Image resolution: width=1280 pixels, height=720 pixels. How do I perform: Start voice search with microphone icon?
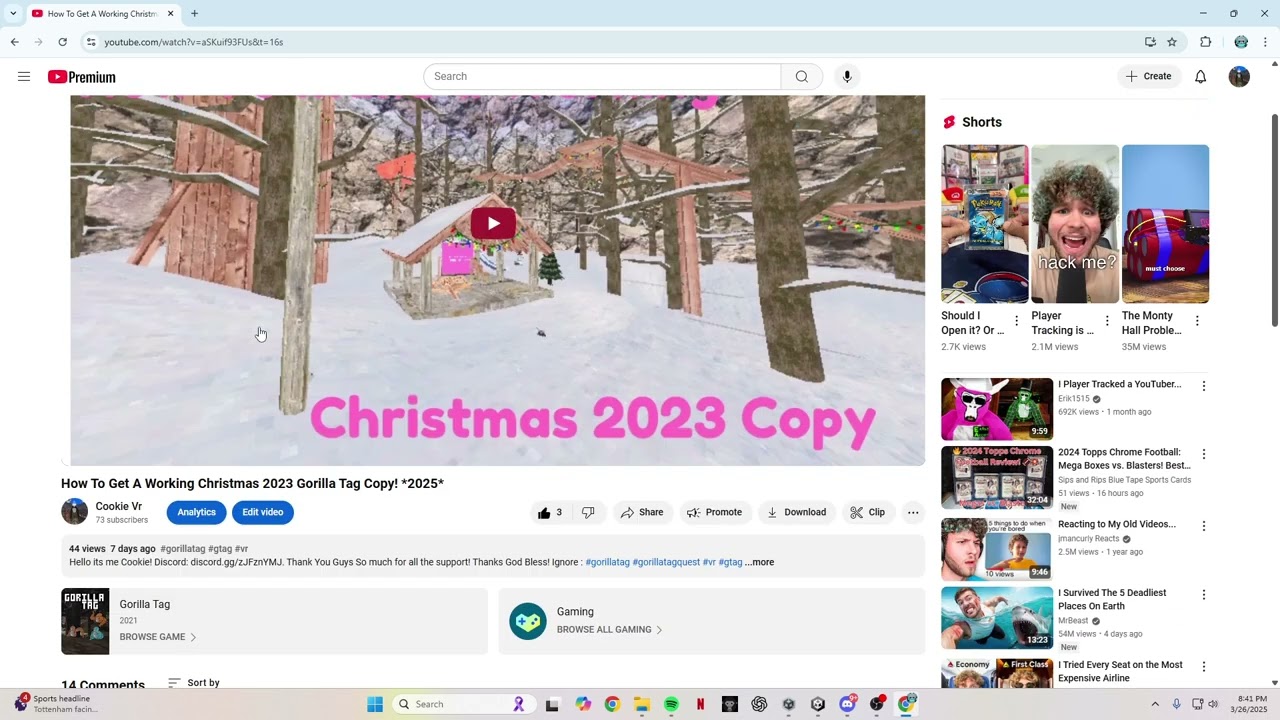[847, 76]
